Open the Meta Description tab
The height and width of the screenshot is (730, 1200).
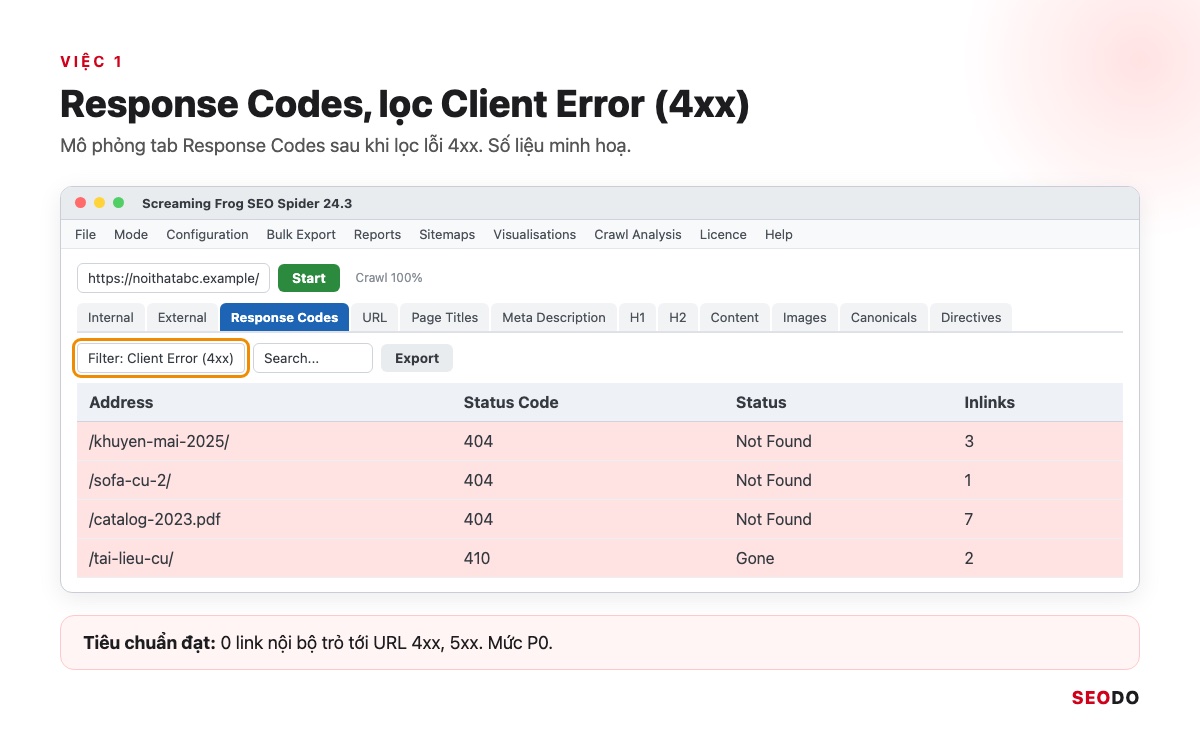click(x=554, y=317)
